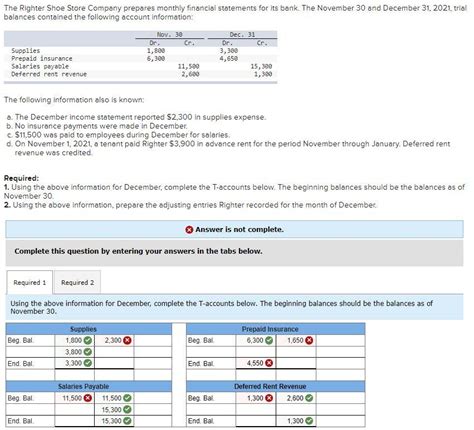
Task: Click Deferred Rent Revenue debit 1,300 field
Action: coord(256,398)
